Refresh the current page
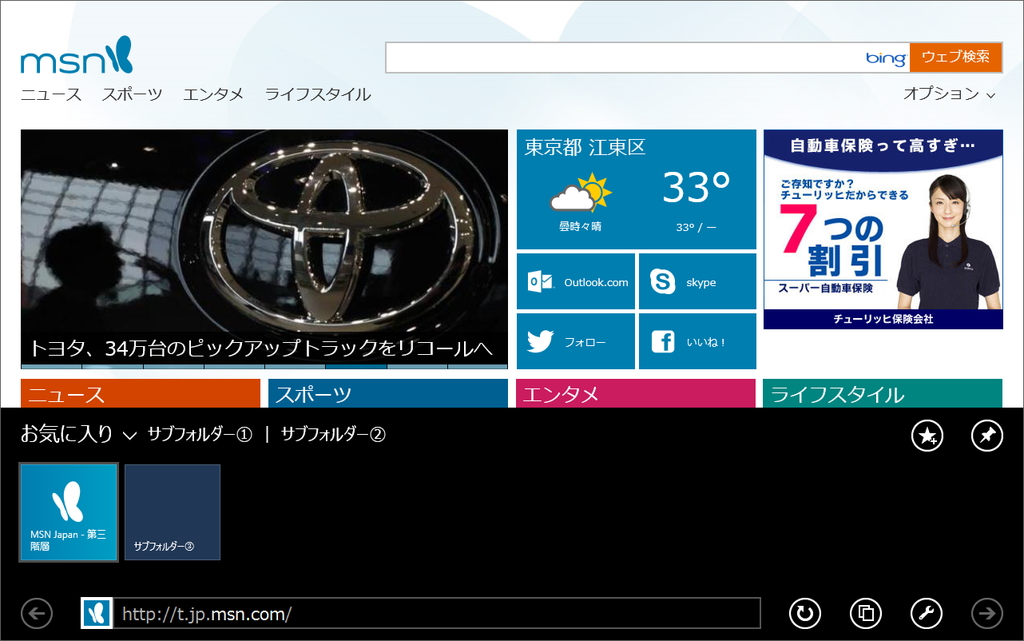Viewport: 1024px width, 641px height. point(805,613)
